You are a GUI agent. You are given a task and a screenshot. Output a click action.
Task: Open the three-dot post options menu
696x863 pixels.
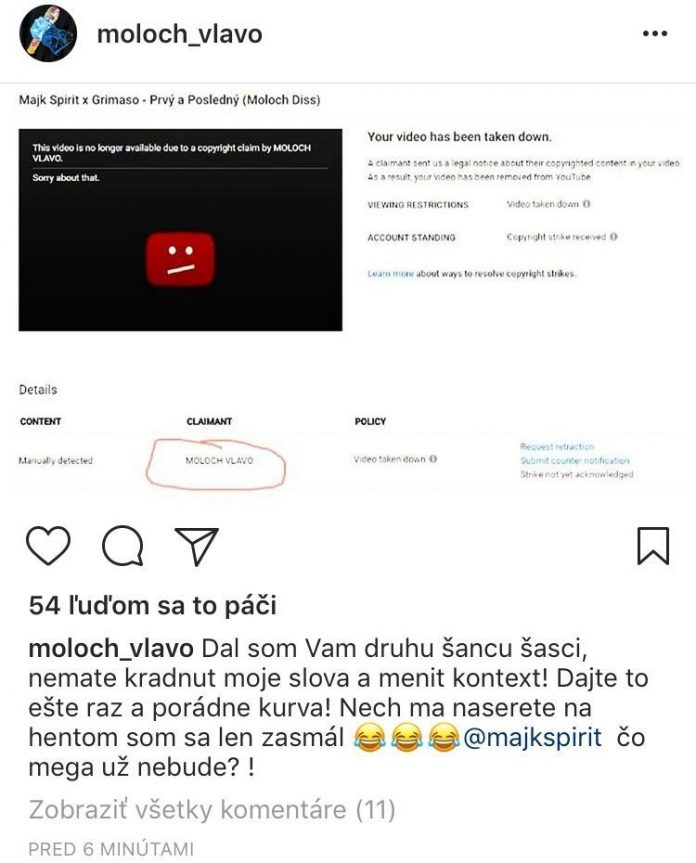point(655,34)
